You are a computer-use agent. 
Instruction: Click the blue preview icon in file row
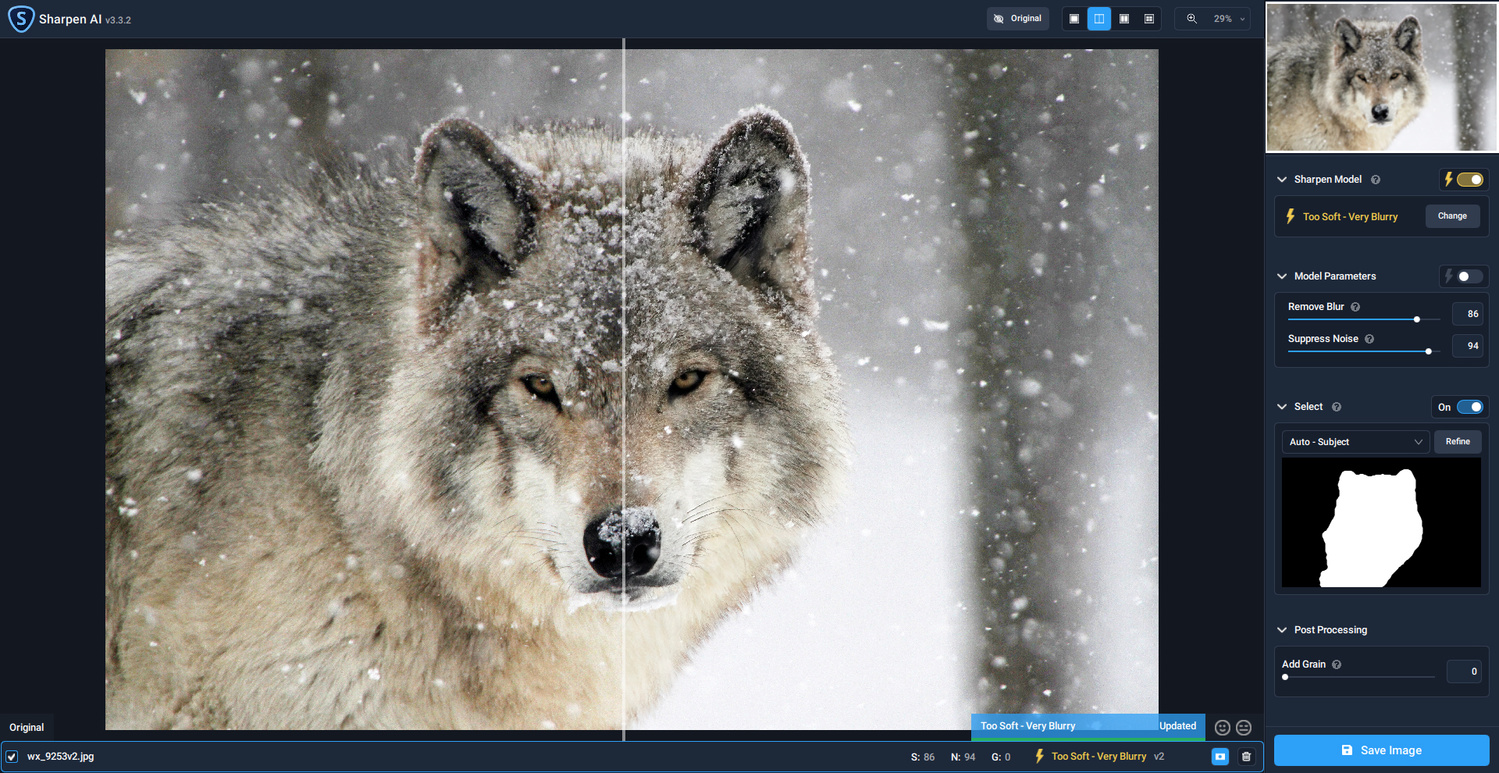[x=1220, y=757]
